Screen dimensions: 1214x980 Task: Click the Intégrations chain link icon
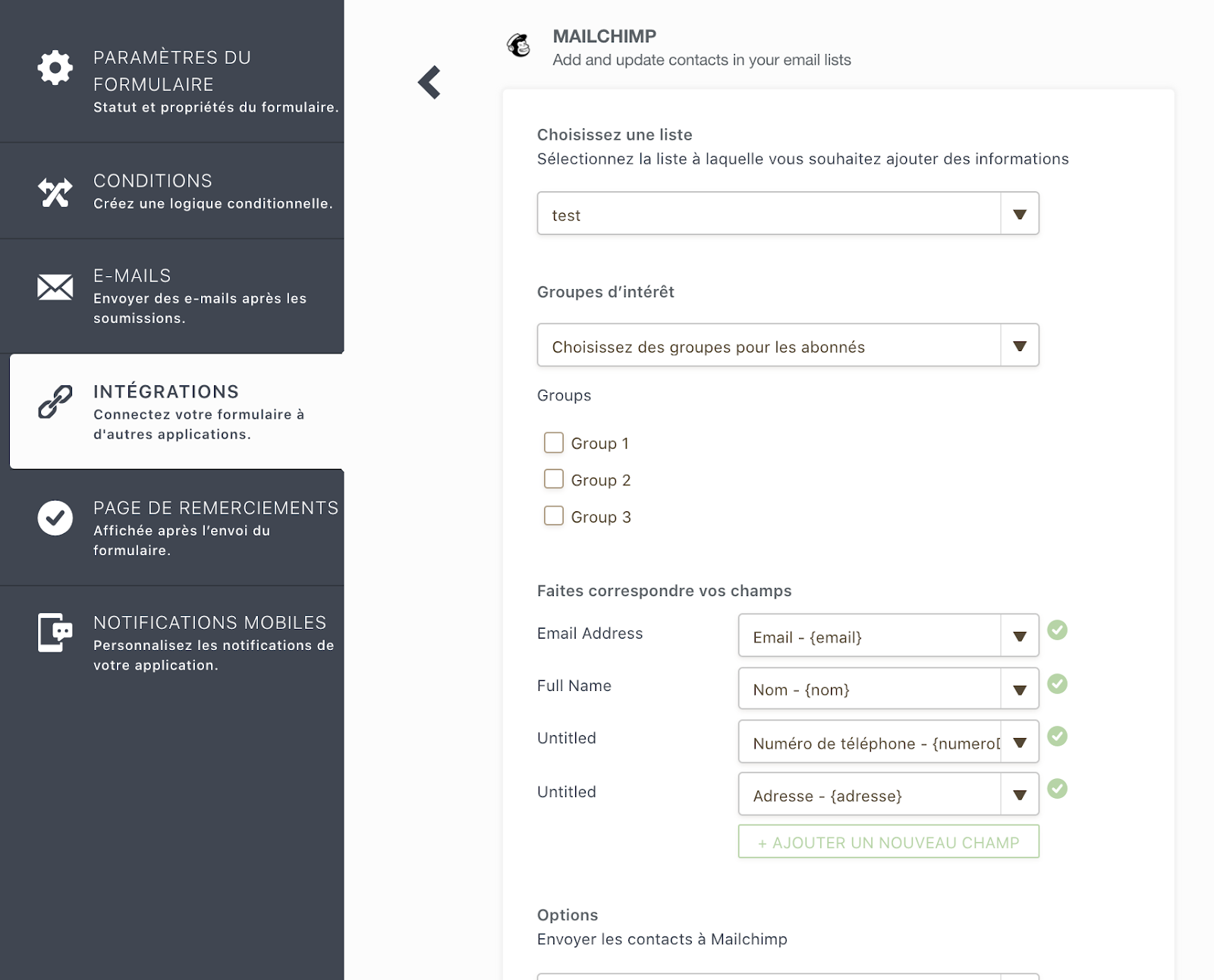tap(55, 402)
